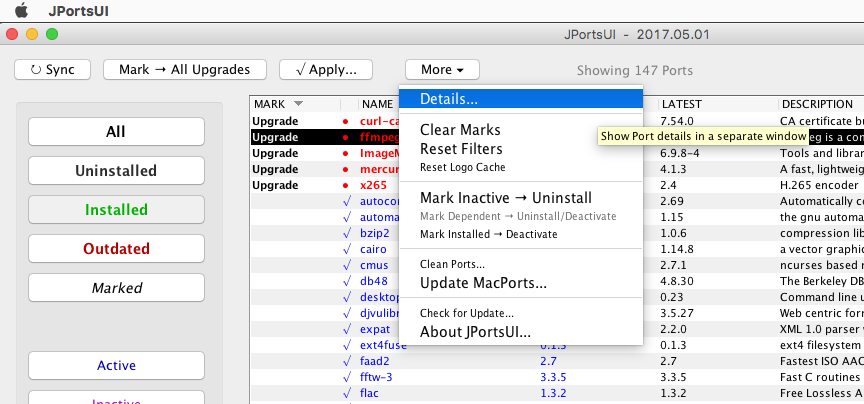This screenshot has width=864, height=404.
Task: Click the H.265 encoder description
Action: (819, 185)
